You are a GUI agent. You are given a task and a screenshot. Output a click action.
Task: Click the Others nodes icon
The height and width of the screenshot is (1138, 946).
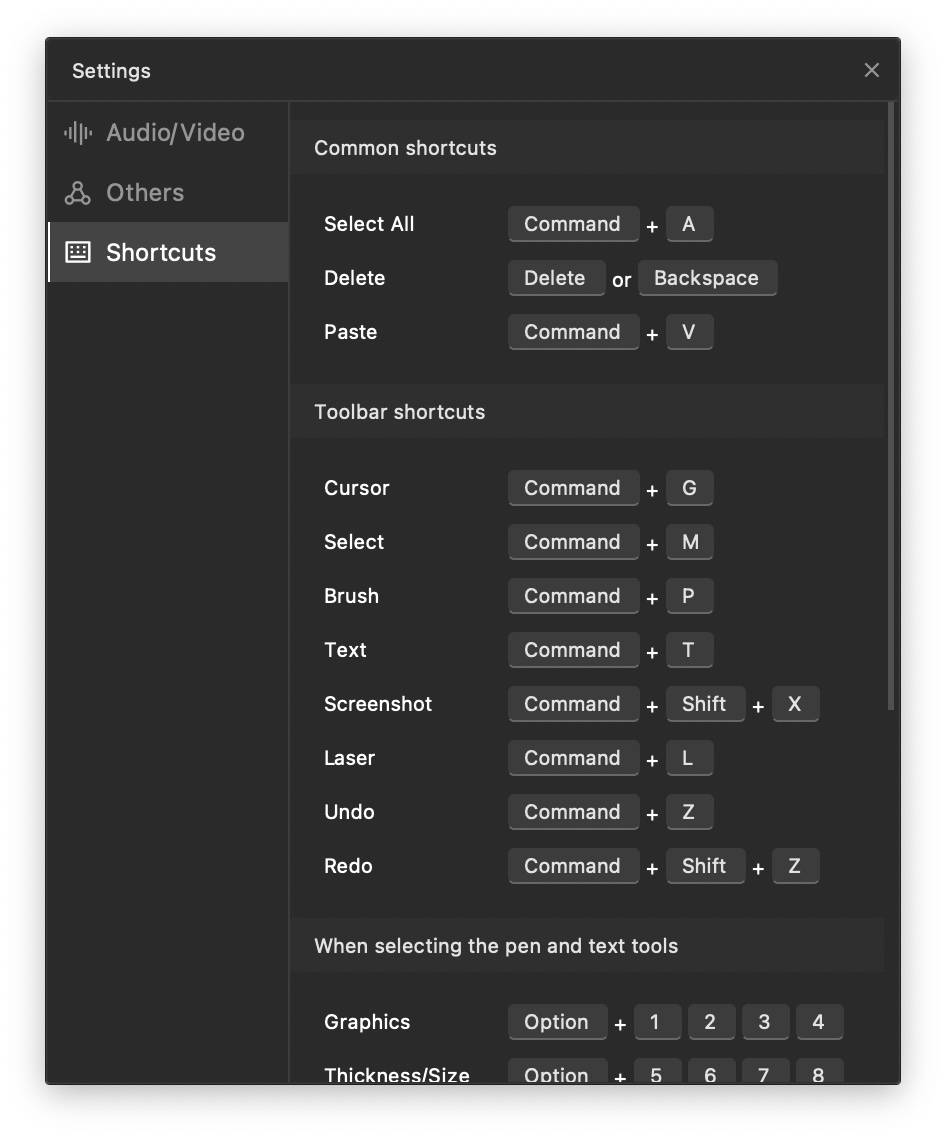[78, 193]
